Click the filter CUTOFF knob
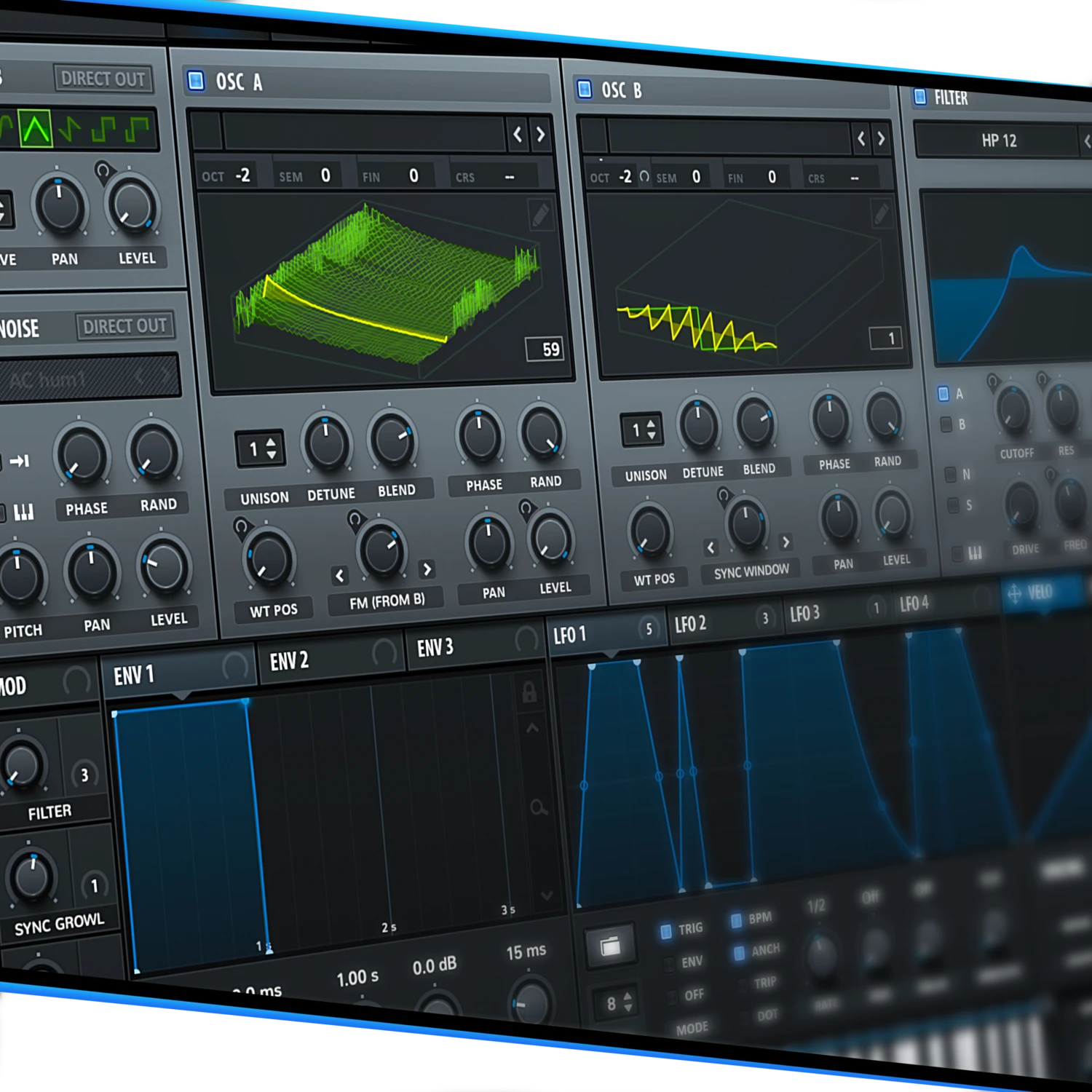The height and width of the screenshot is (1092, 1092). [1012, 409]
